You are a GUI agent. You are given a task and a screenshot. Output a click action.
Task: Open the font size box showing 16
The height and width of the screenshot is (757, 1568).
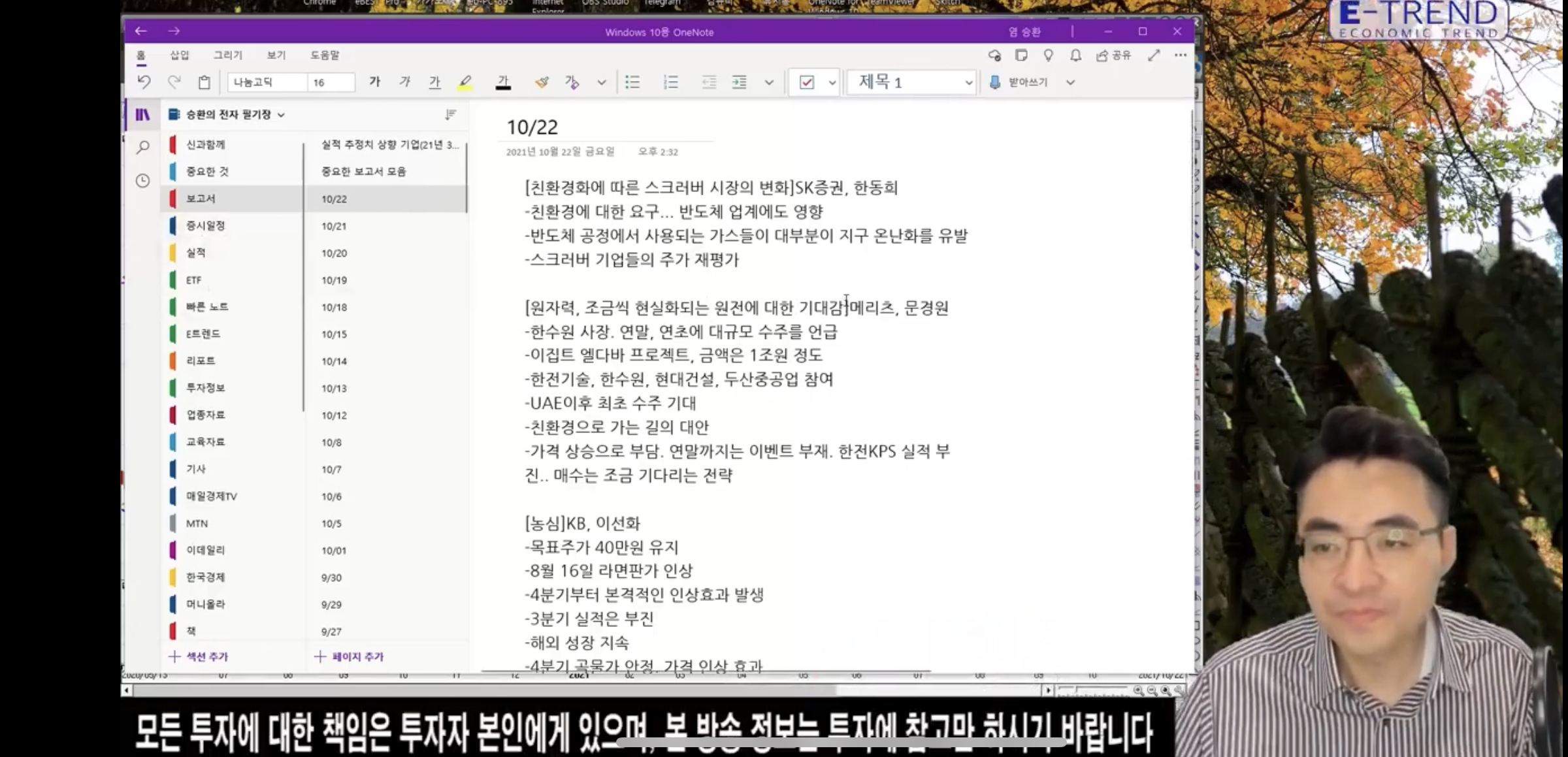(x=331, y=82)
